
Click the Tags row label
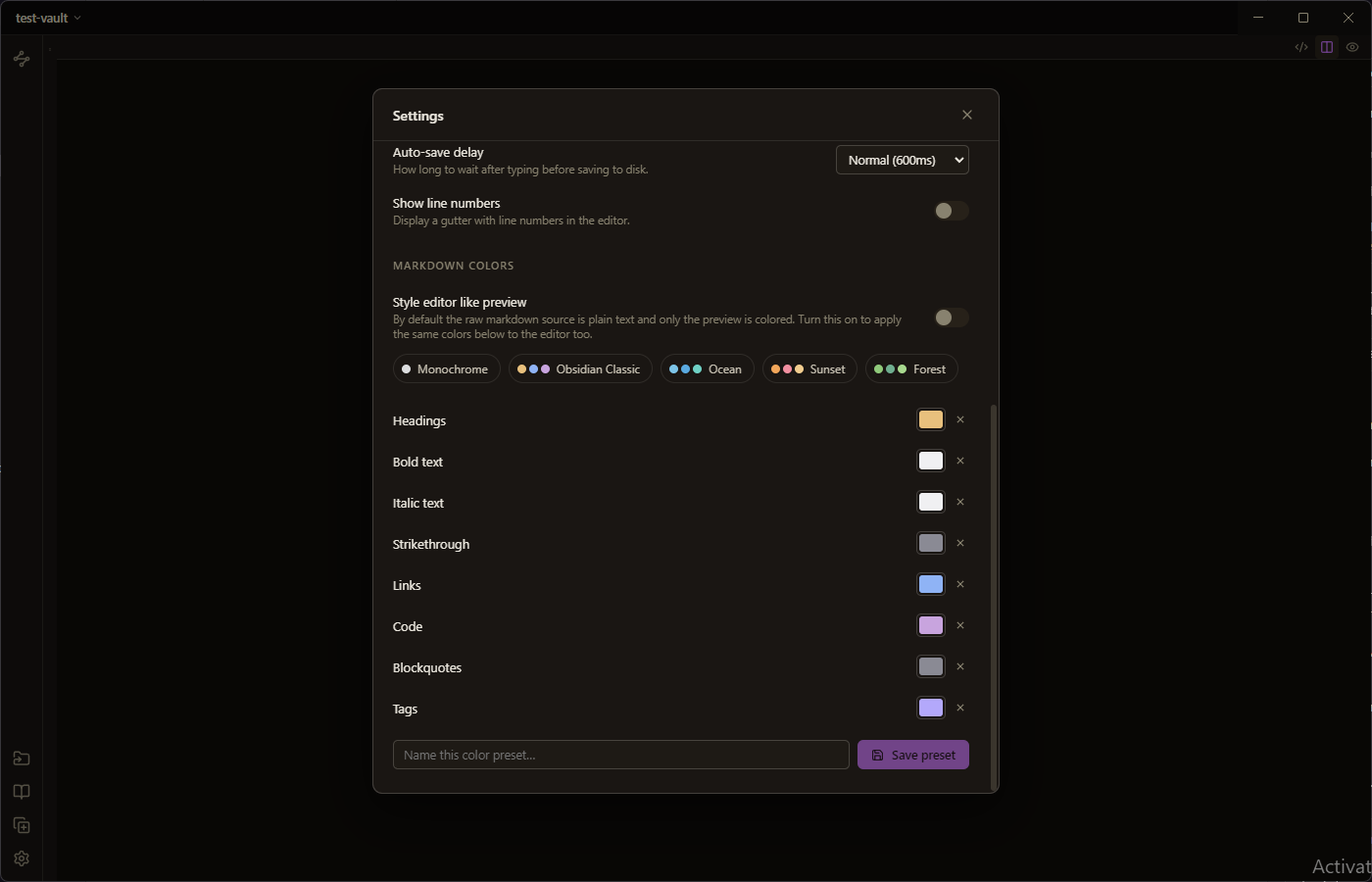(x=405, y=709)
